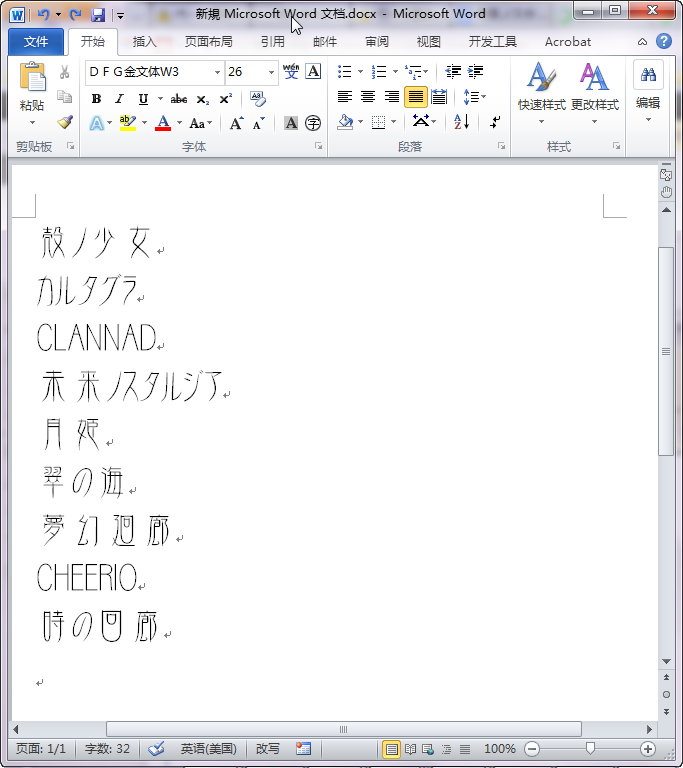Save the document using the floppy icon
683x768 pixels.
click(x=98, y=15)
